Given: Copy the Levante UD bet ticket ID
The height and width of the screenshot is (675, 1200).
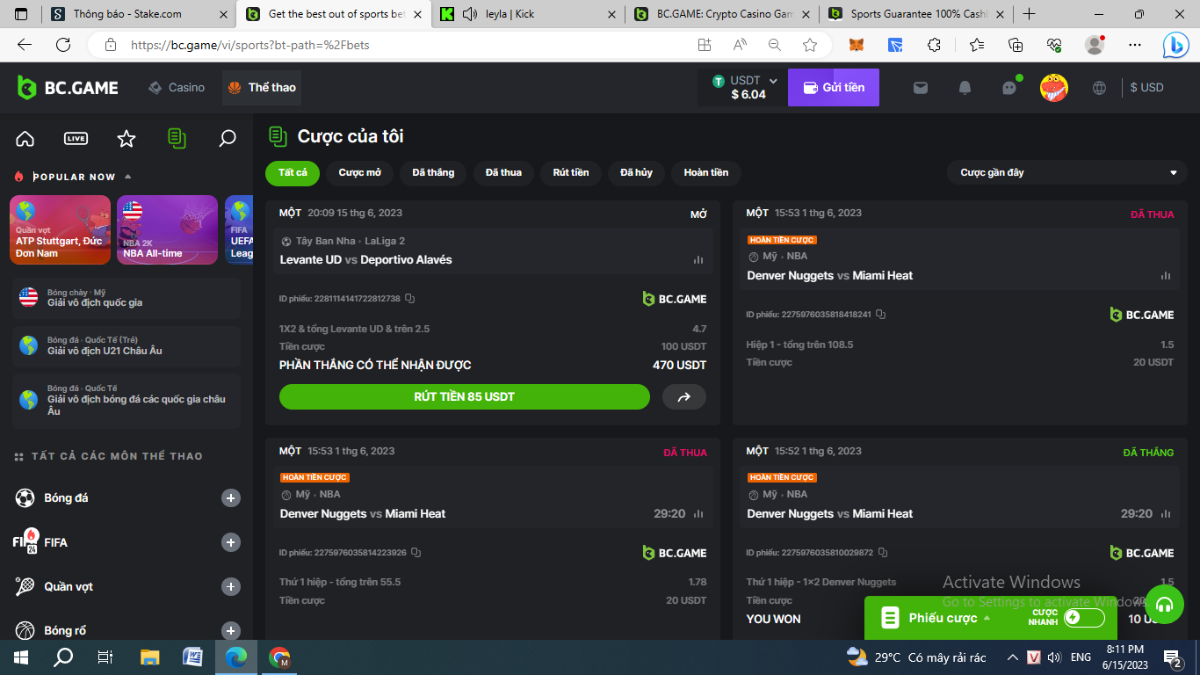Looking at the screenshot, I should pyautogui.click(x=410, y=299).
